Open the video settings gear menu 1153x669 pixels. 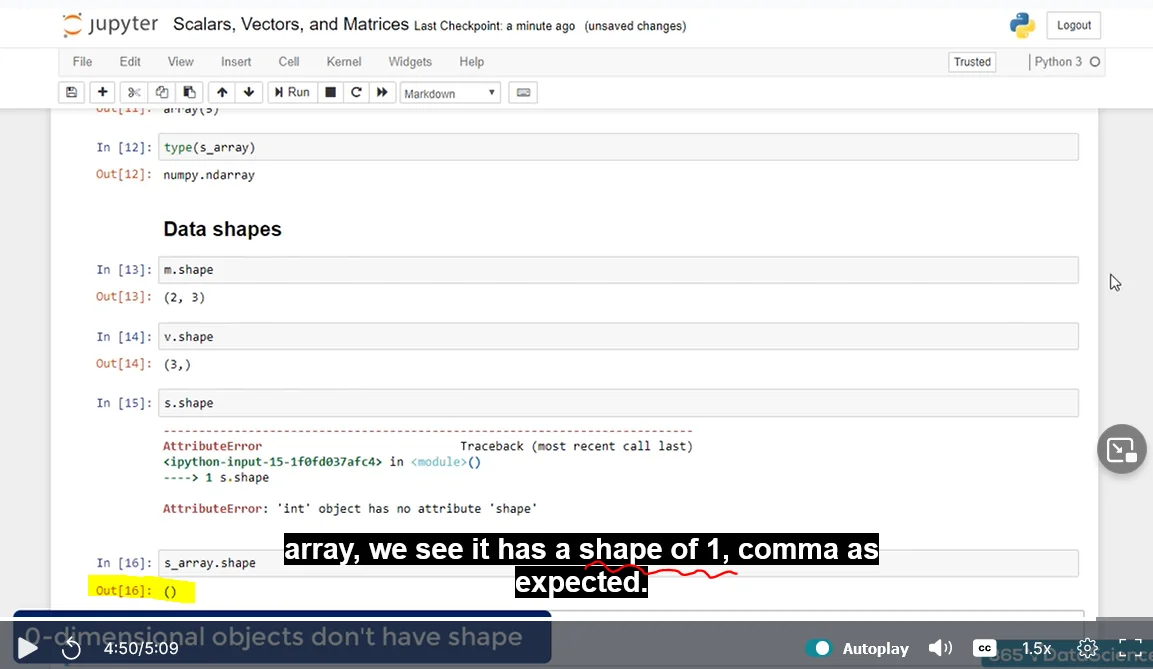pos(1087,648)
